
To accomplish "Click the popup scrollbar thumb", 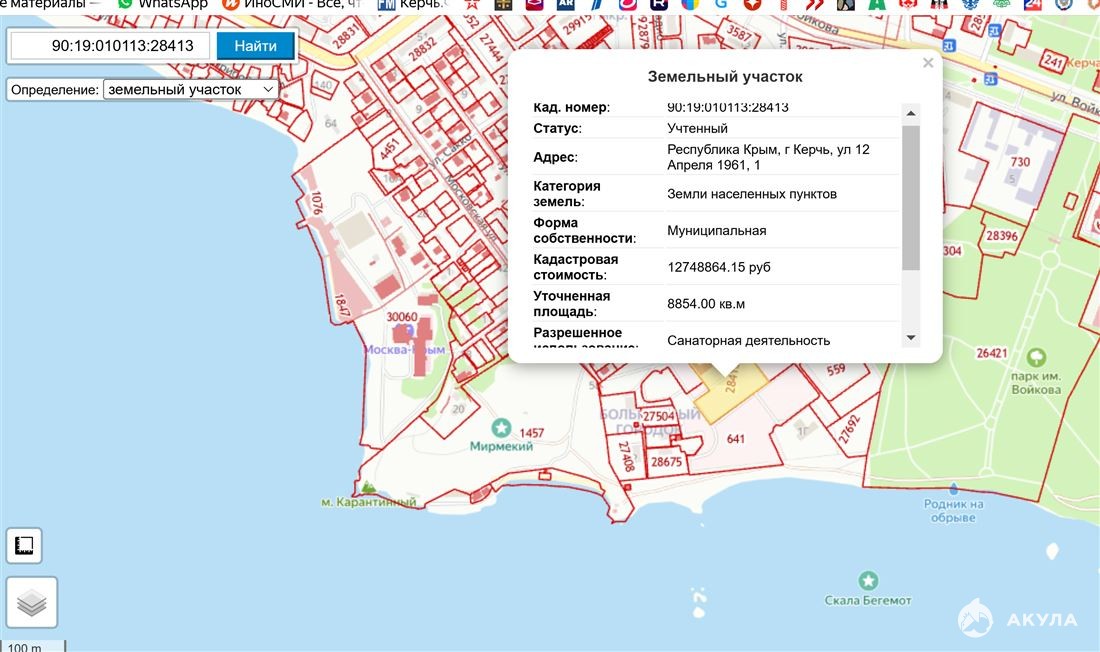I will tap(910, 197).
